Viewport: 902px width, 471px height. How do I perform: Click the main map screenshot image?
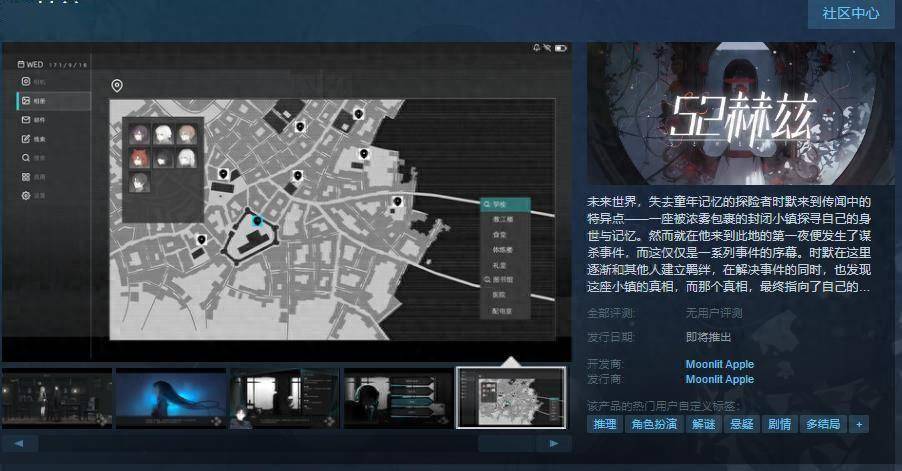pyautogui.click(x=286, y=202)
